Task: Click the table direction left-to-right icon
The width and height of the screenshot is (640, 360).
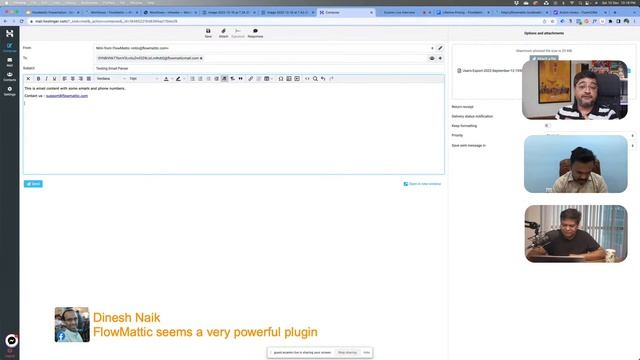Action: point(224,79)
